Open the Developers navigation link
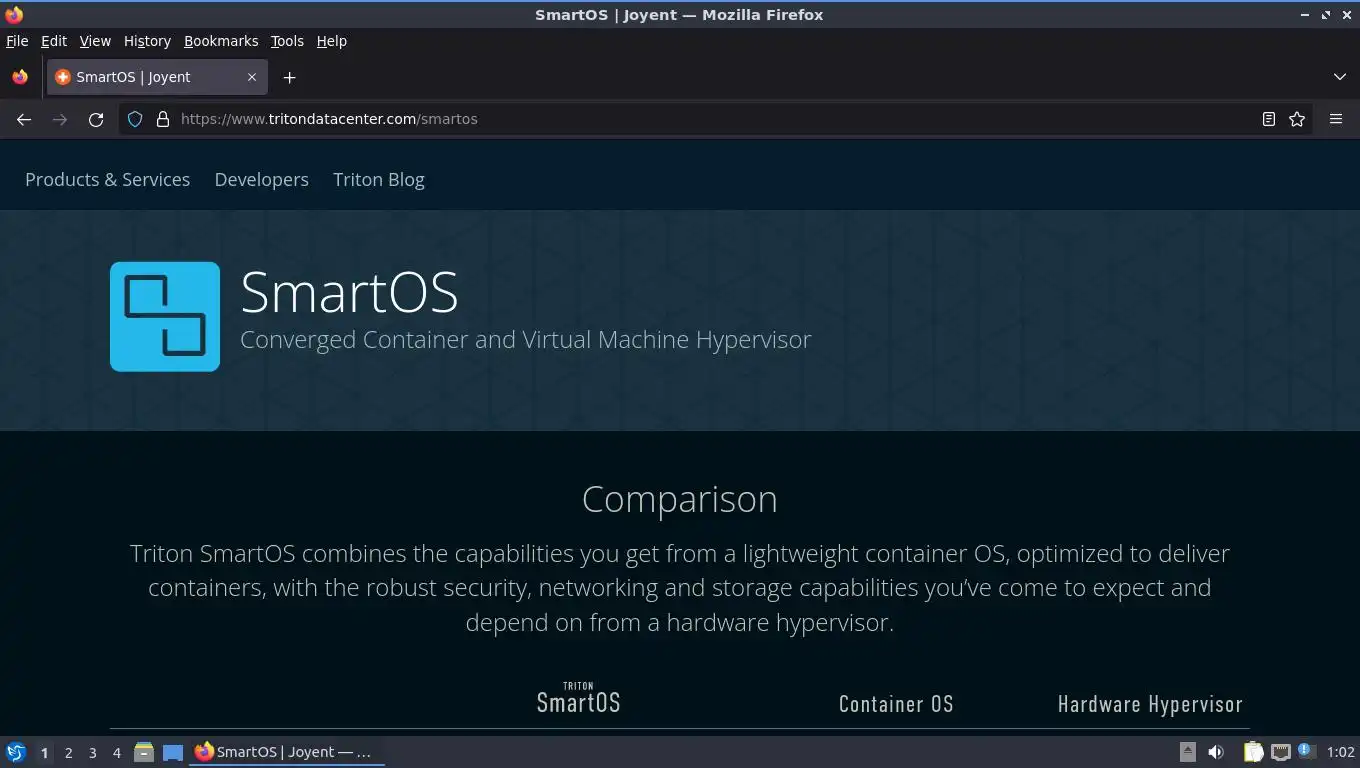 [262, 180]
